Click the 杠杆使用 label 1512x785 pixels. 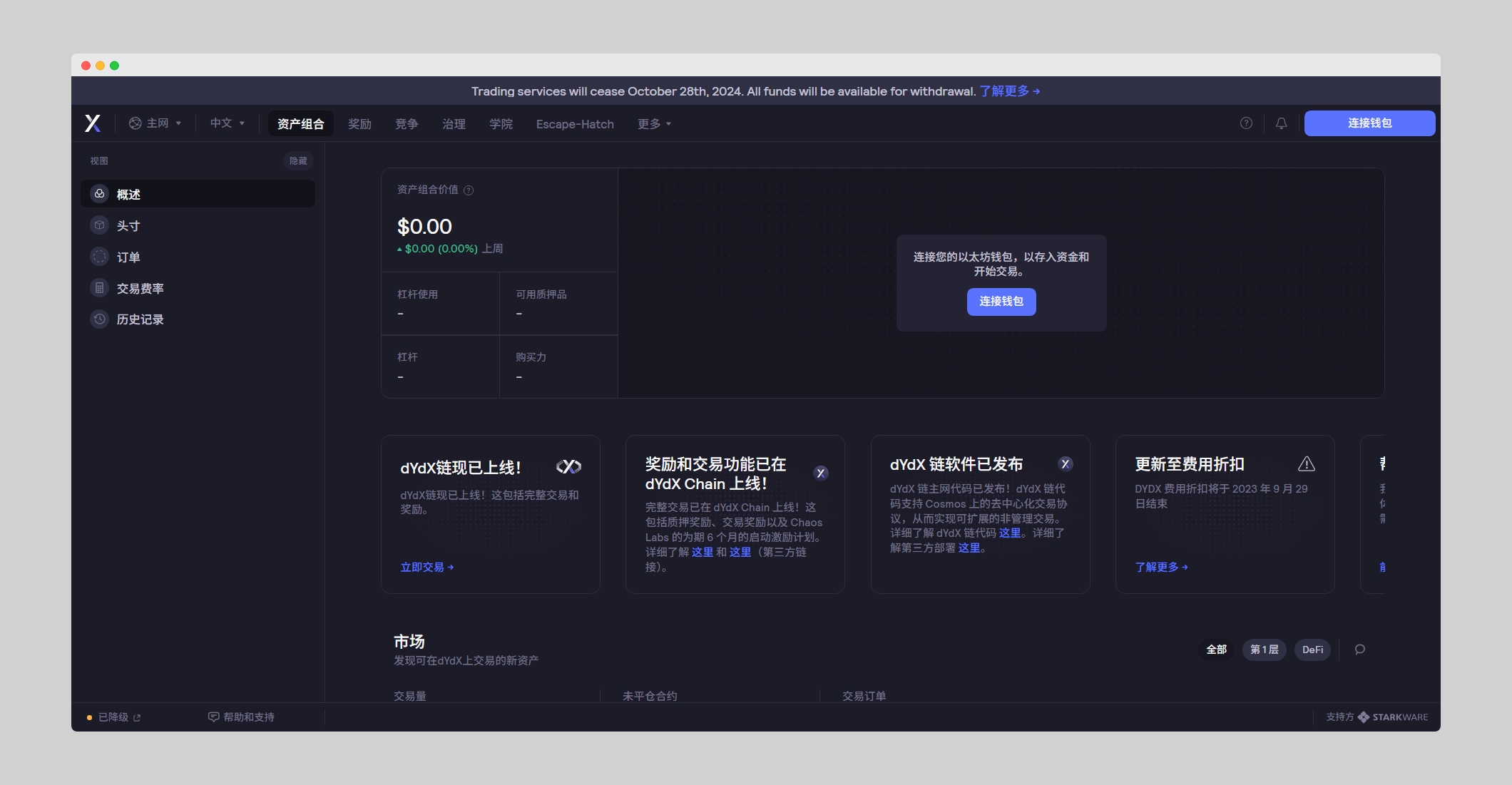tap(417, 294)
